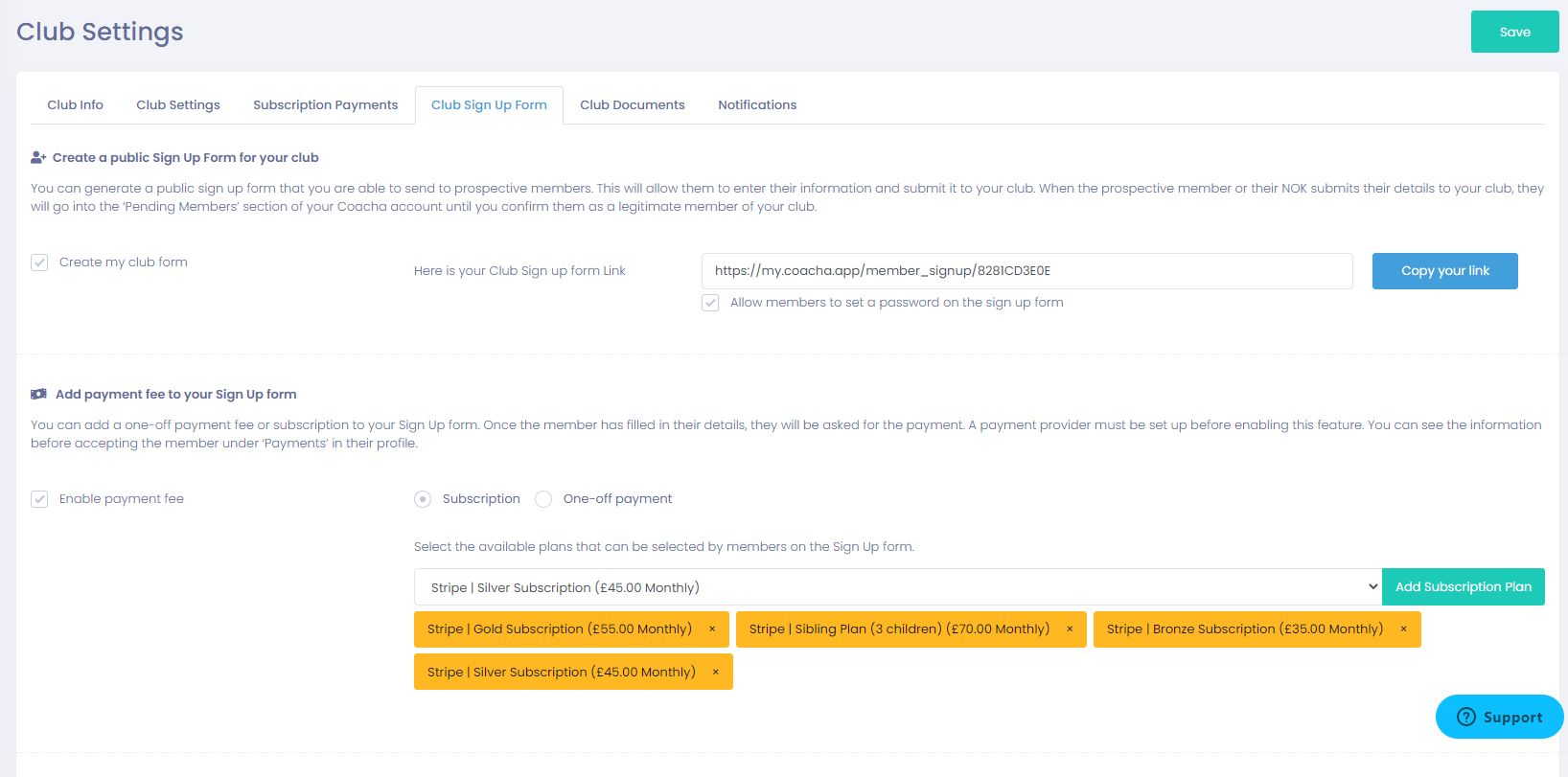This screenshot has width=1568, height=777.
Task: Toggle the Create my club form checkbox
Action: coord(39,263)
